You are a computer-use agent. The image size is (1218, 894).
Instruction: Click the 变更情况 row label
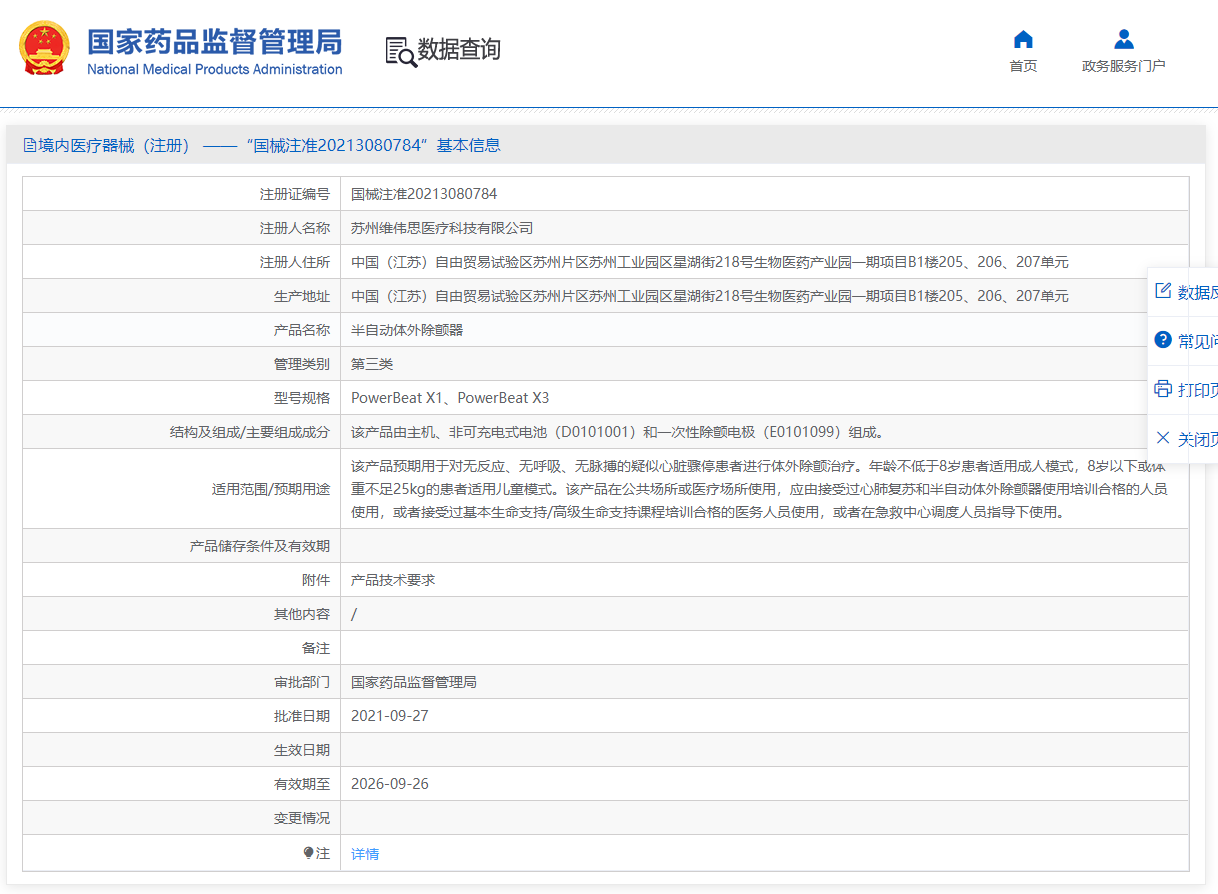pos(302,818)
